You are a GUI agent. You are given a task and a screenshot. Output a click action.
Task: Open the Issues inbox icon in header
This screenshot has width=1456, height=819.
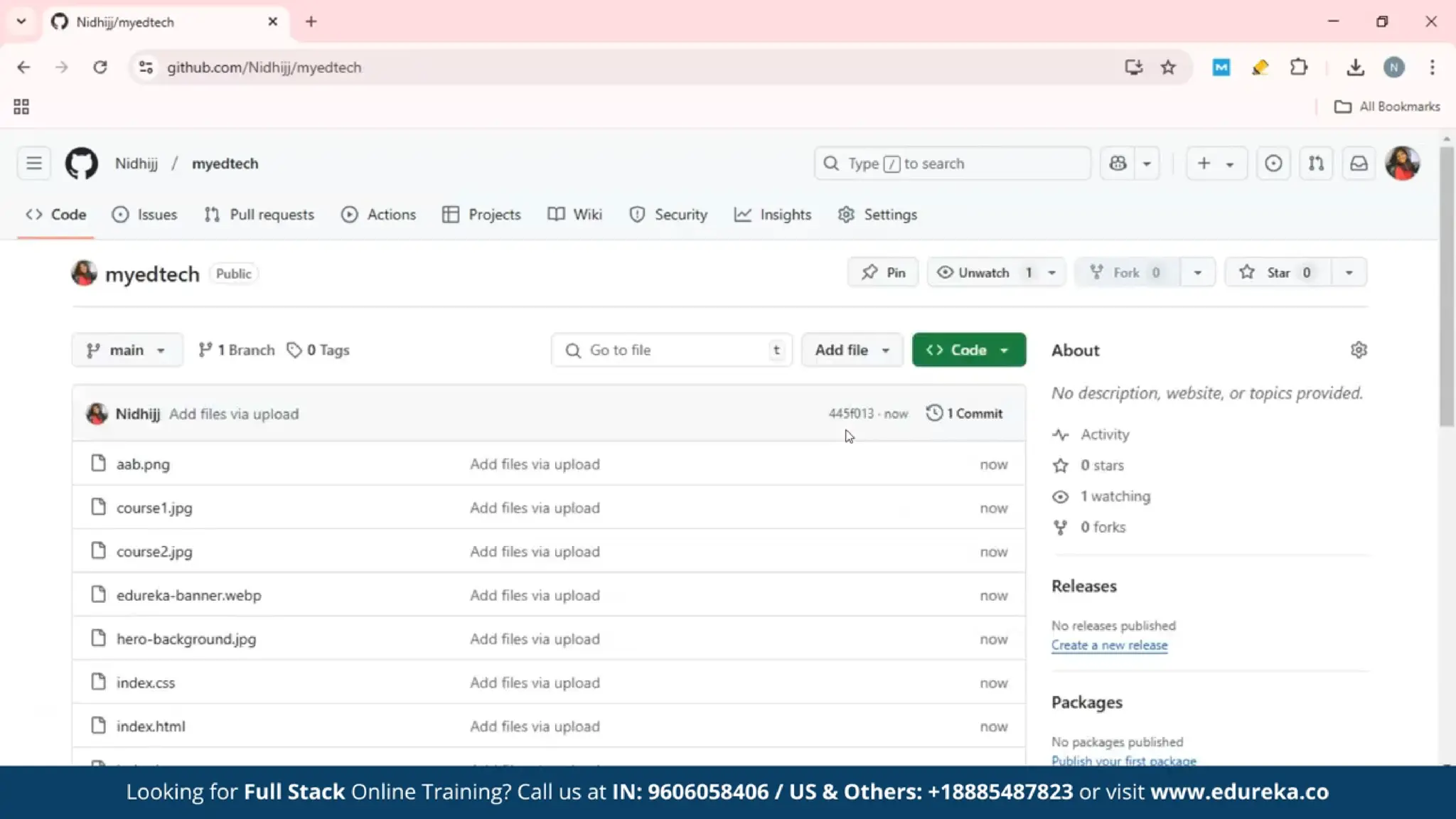click(1273, 164)
